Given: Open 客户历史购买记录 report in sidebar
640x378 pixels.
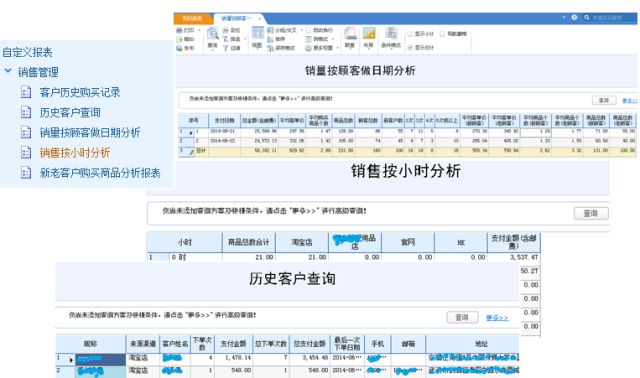Looking at the screenshot, I should [80, 92].
